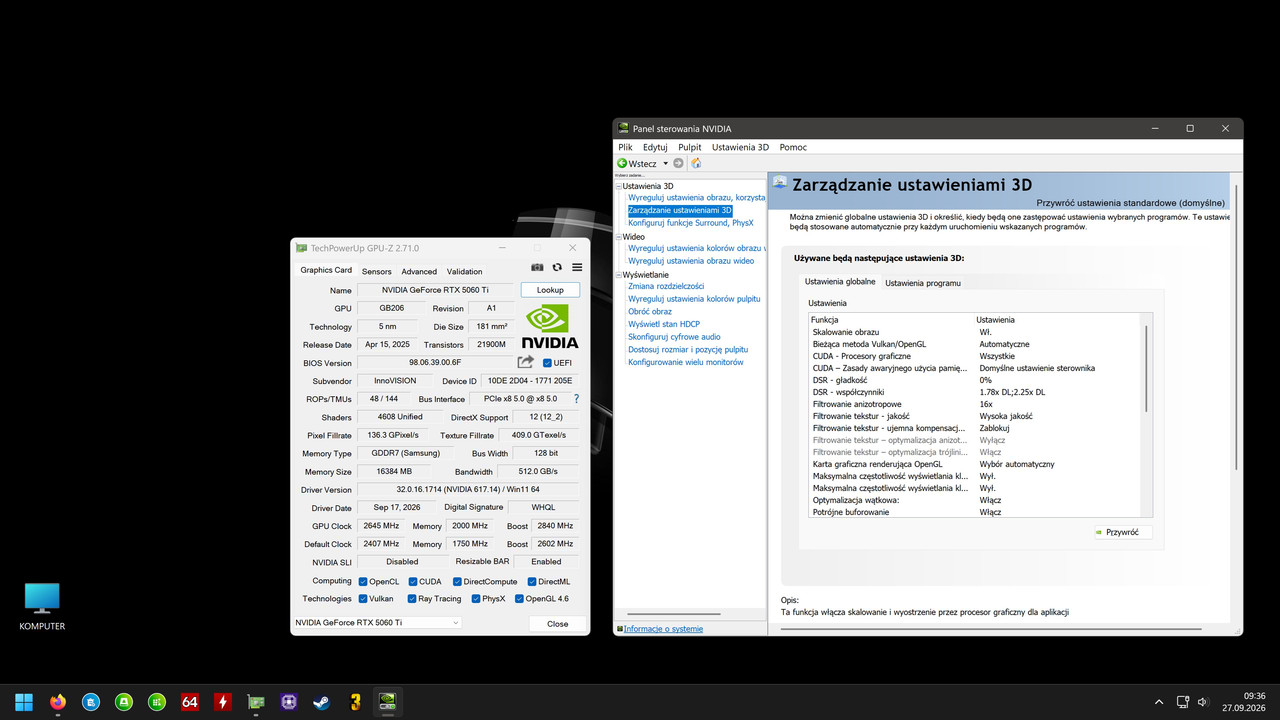1280x720 pixels.
Task: Open the purple chip app in taskbar
Action: pyautogui.click(x=289, y=702)
